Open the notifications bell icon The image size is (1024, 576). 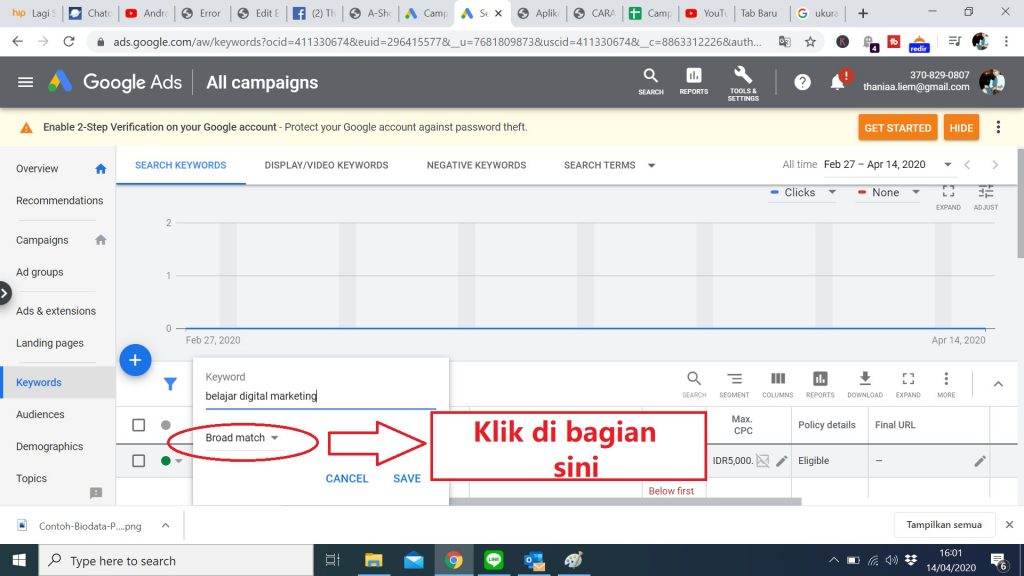pos(838,82)
